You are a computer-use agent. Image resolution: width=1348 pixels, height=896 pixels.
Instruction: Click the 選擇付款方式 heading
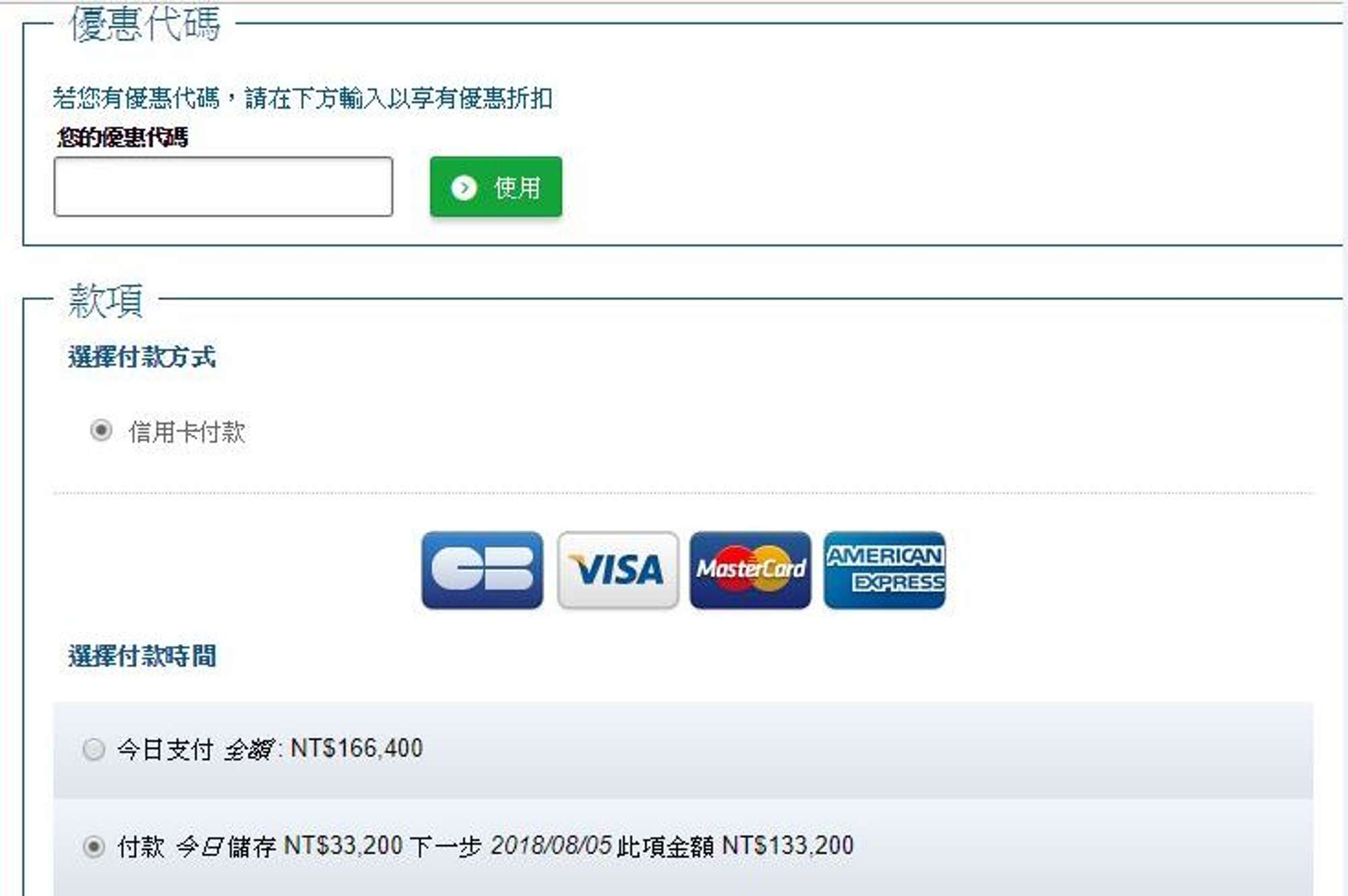coord(142,356)
